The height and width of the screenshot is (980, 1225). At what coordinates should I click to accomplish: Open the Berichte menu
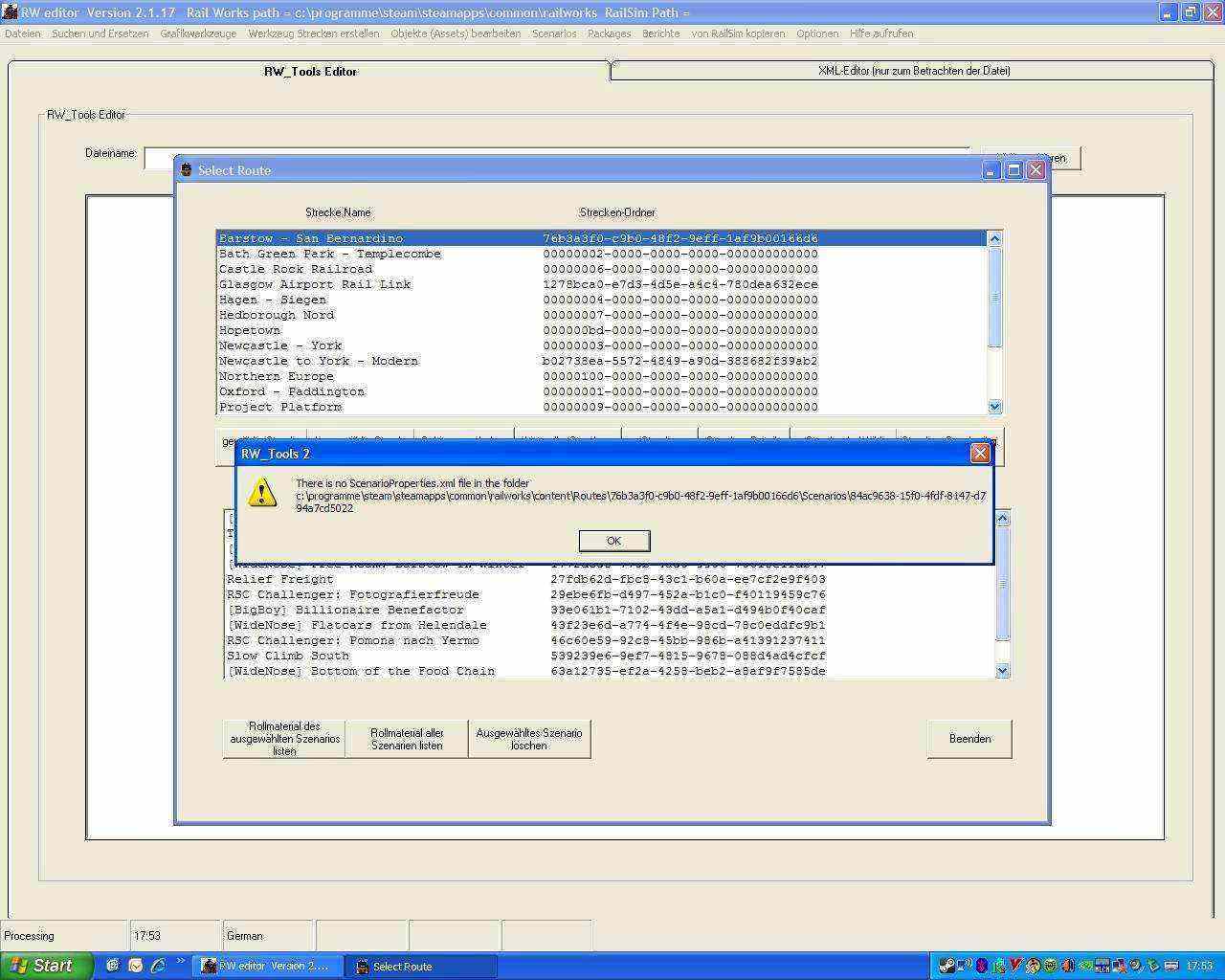[661, 33]
